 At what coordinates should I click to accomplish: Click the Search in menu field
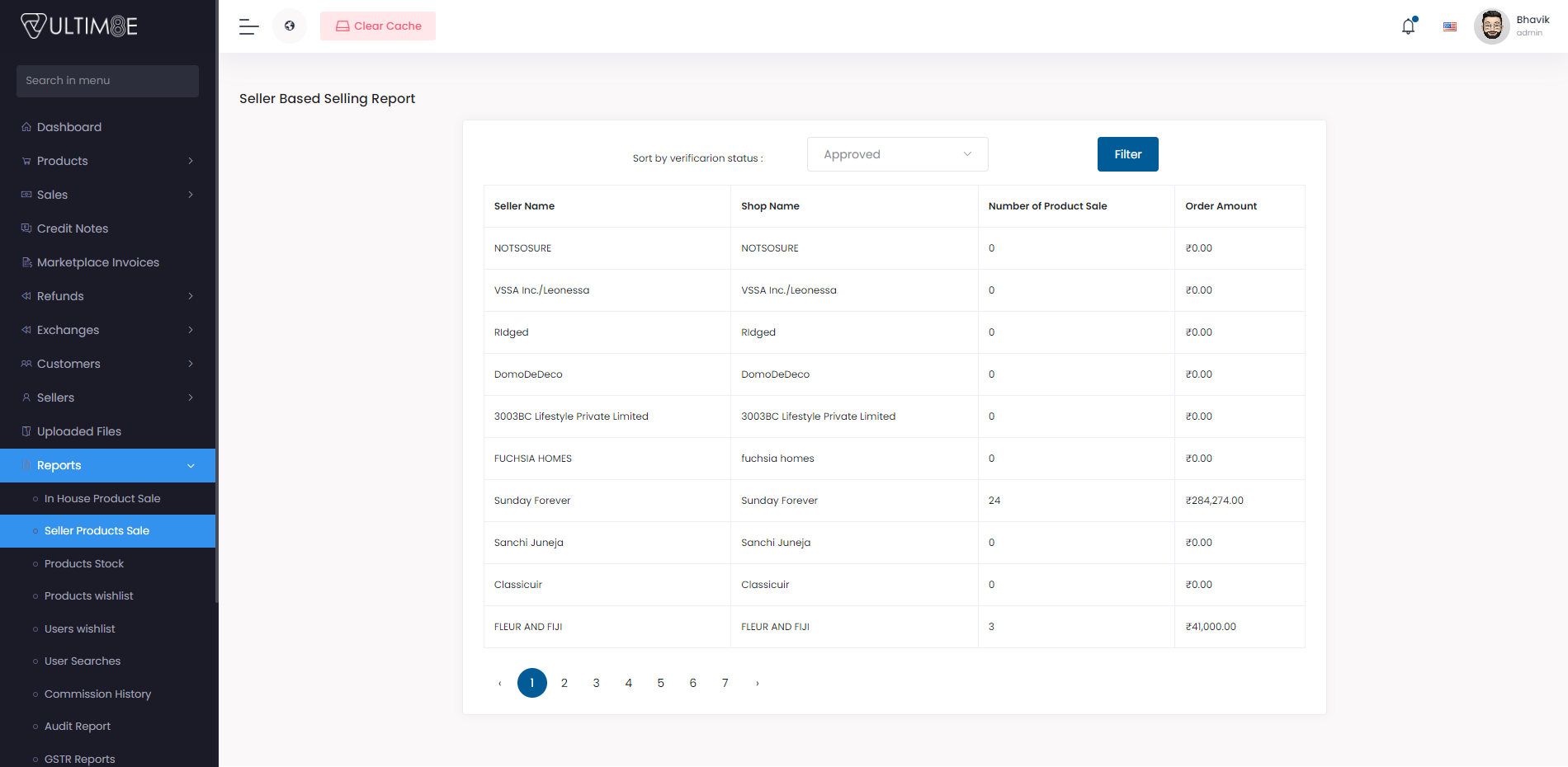click(107, 81)
